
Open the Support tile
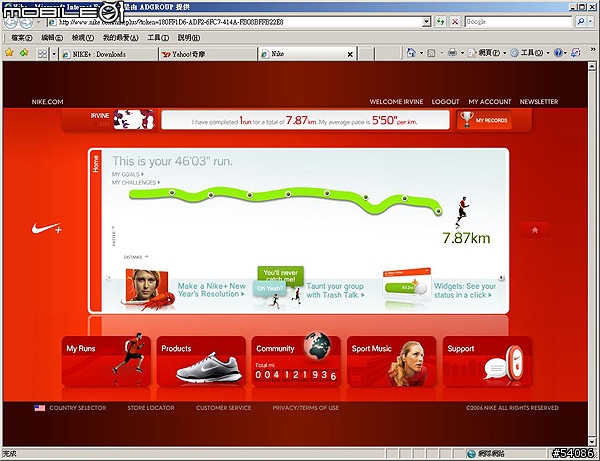click(487, 361)
